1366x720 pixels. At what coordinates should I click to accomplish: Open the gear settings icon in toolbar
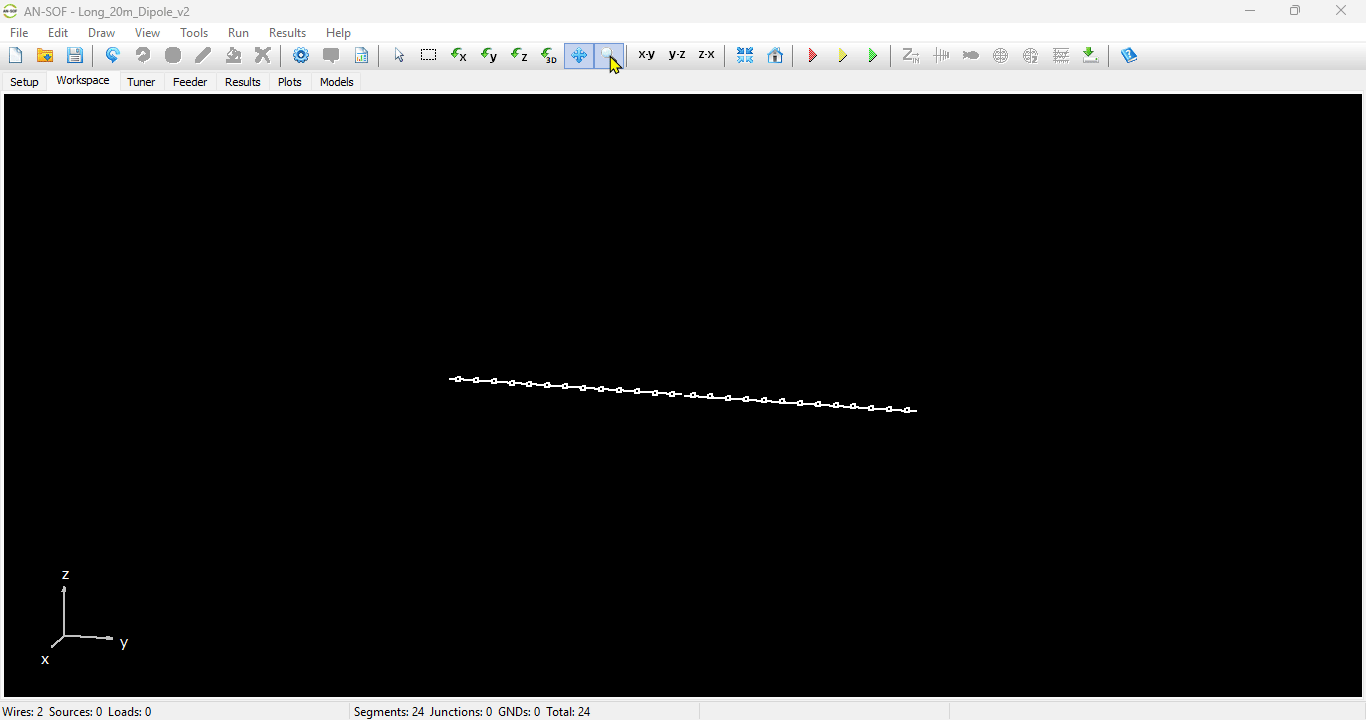[301, 56]
